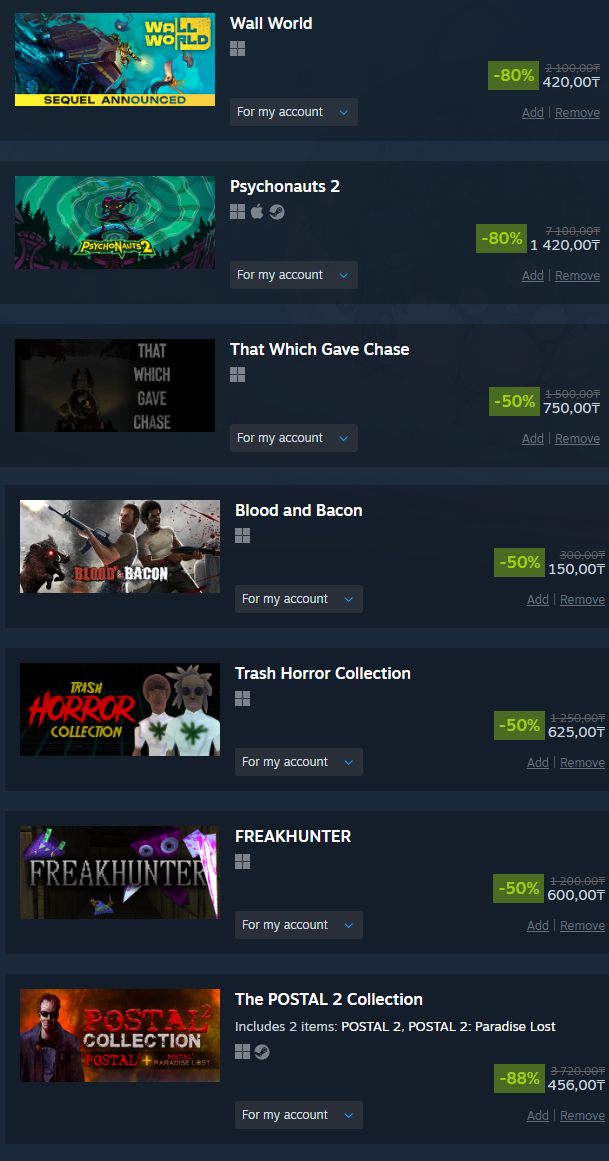Remove FREAKHUNTER from the cart
The width and height of the screenshot is (609, 1161).
pyautogui.click(x=582, y=926)
